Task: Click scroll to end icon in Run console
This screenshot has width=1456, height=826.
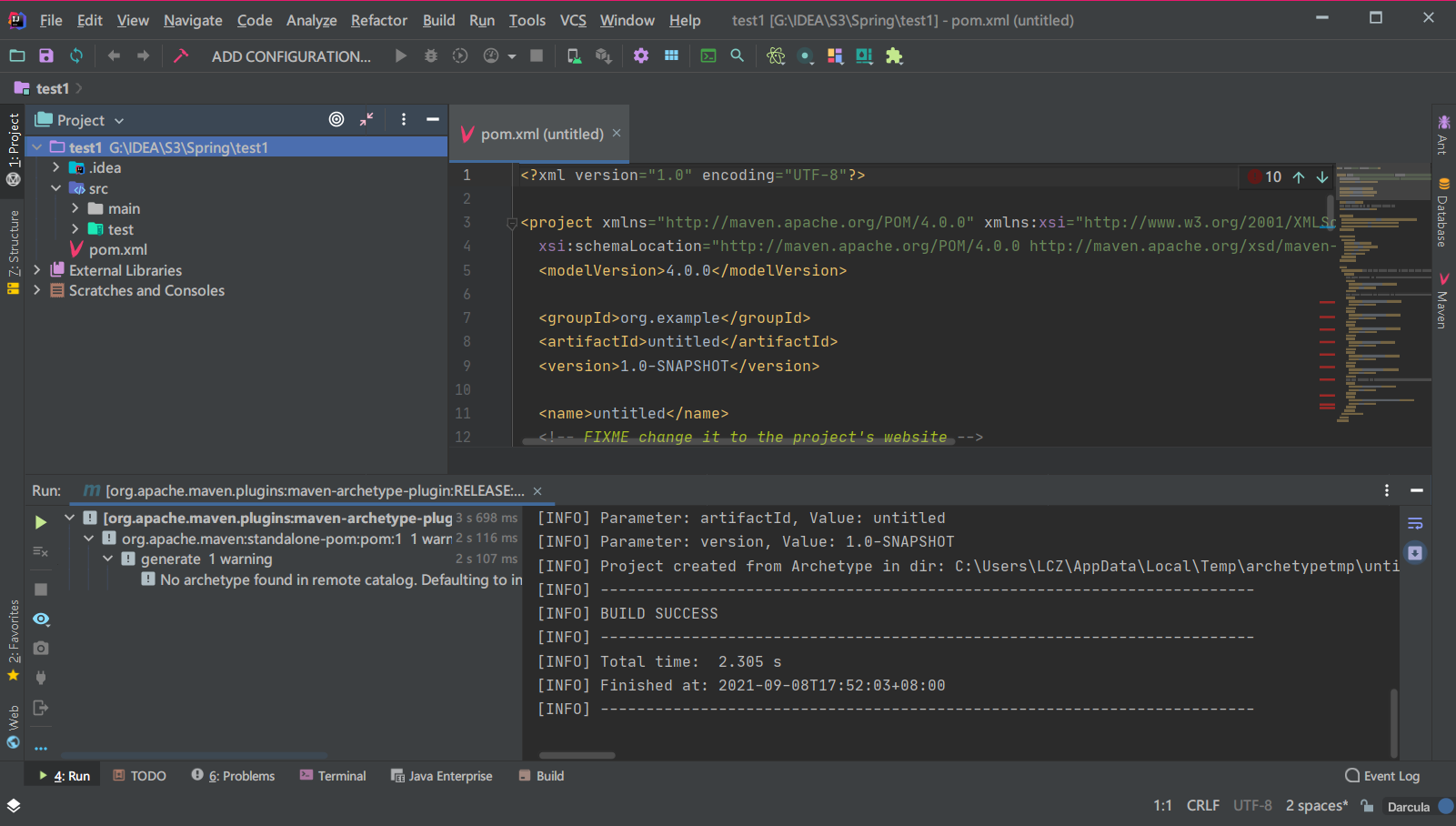Action: pyautogui.click(x=1415, y=552)
